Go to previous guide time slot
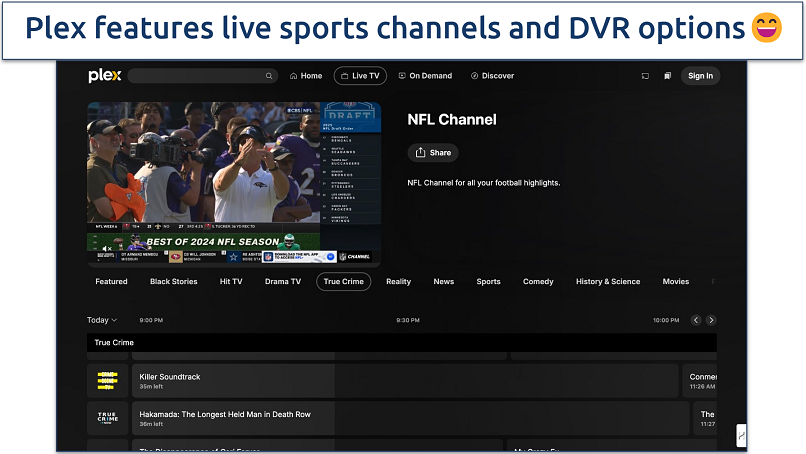The width and height of the screenshot is (806, 454). (x=696, y=320)
